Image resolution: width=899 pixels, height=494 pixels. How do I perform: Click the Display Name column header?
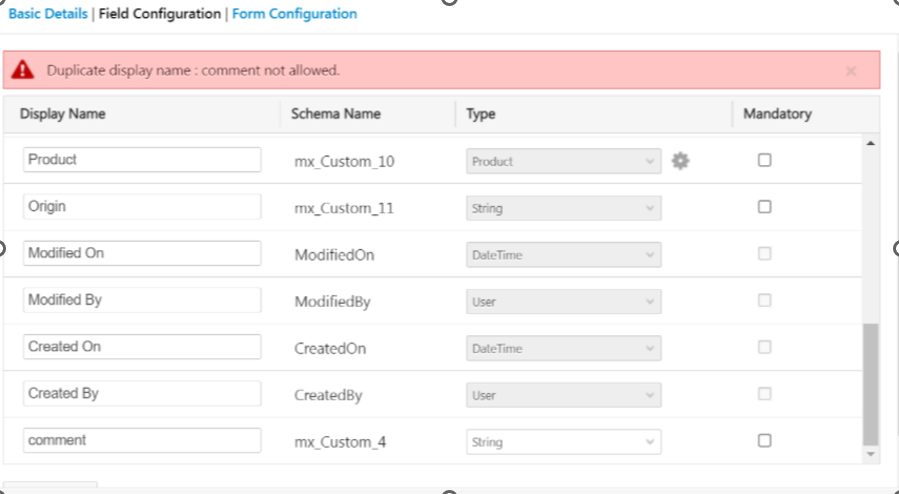point(63,114)
